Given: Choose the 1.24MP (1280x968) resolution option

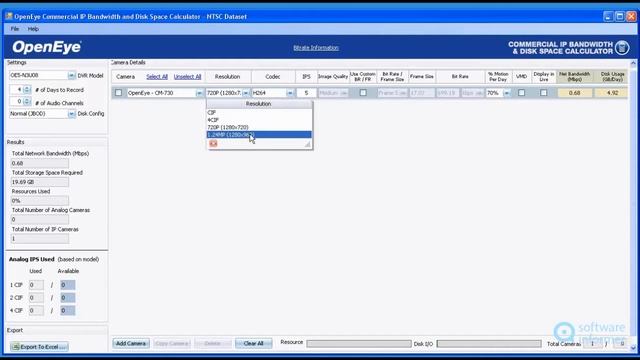Looking at the screenshot, I should (x=259, y=135).
